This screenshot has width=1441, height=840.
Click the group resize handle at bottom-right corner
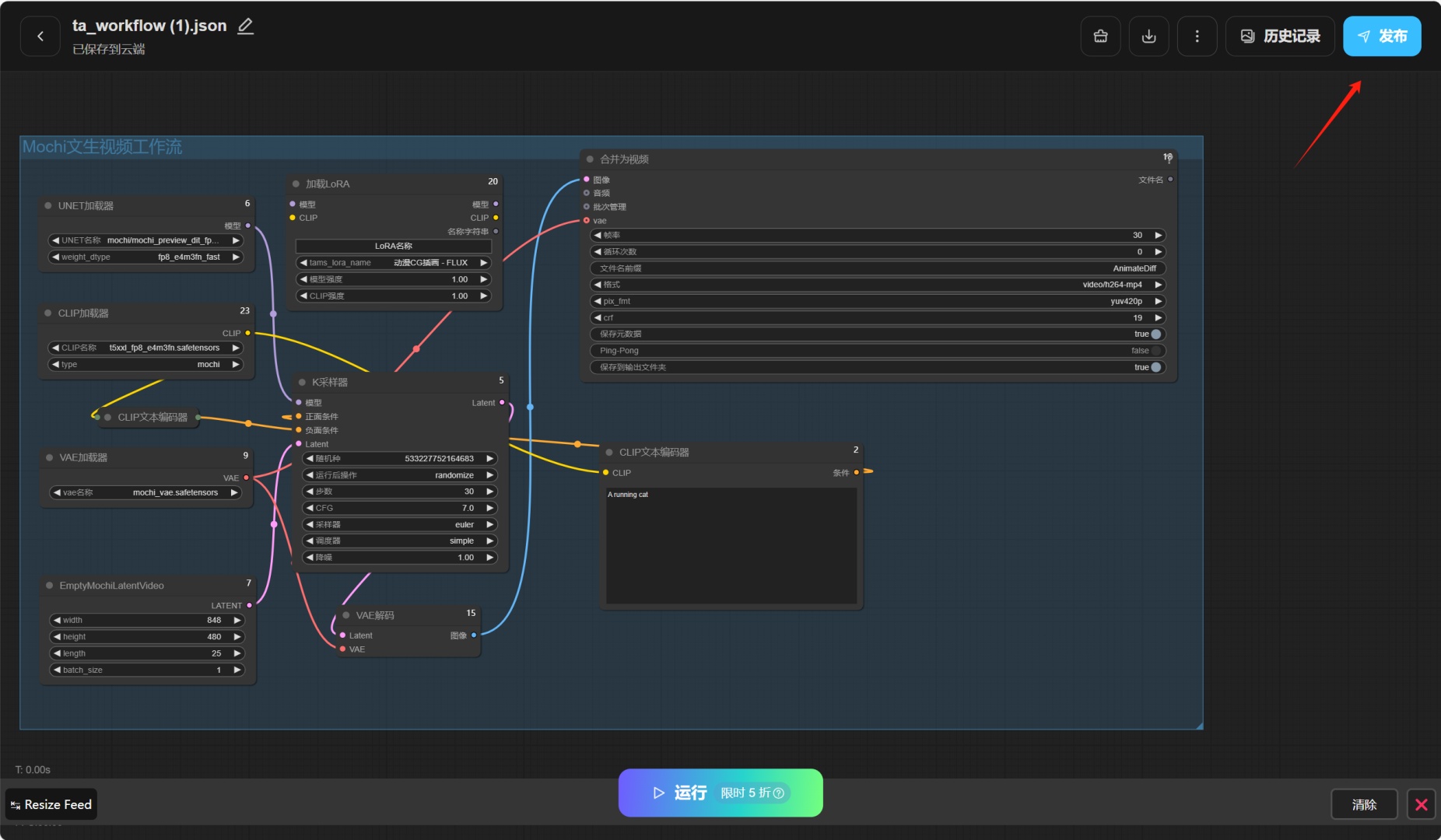coord(1199,725)
